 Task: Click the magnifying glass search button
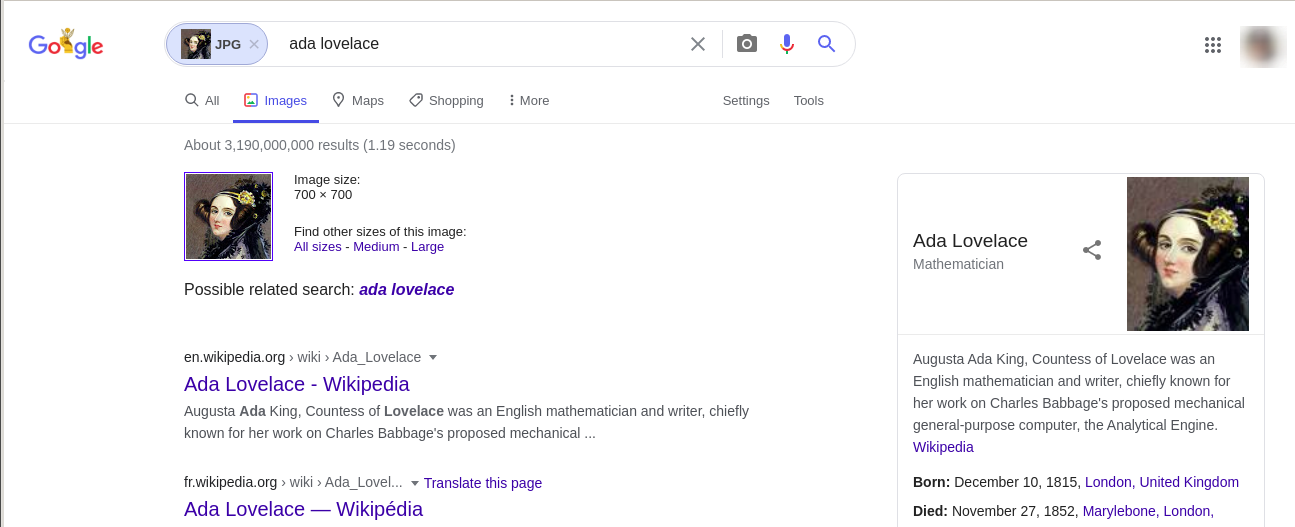pos(826,44)
